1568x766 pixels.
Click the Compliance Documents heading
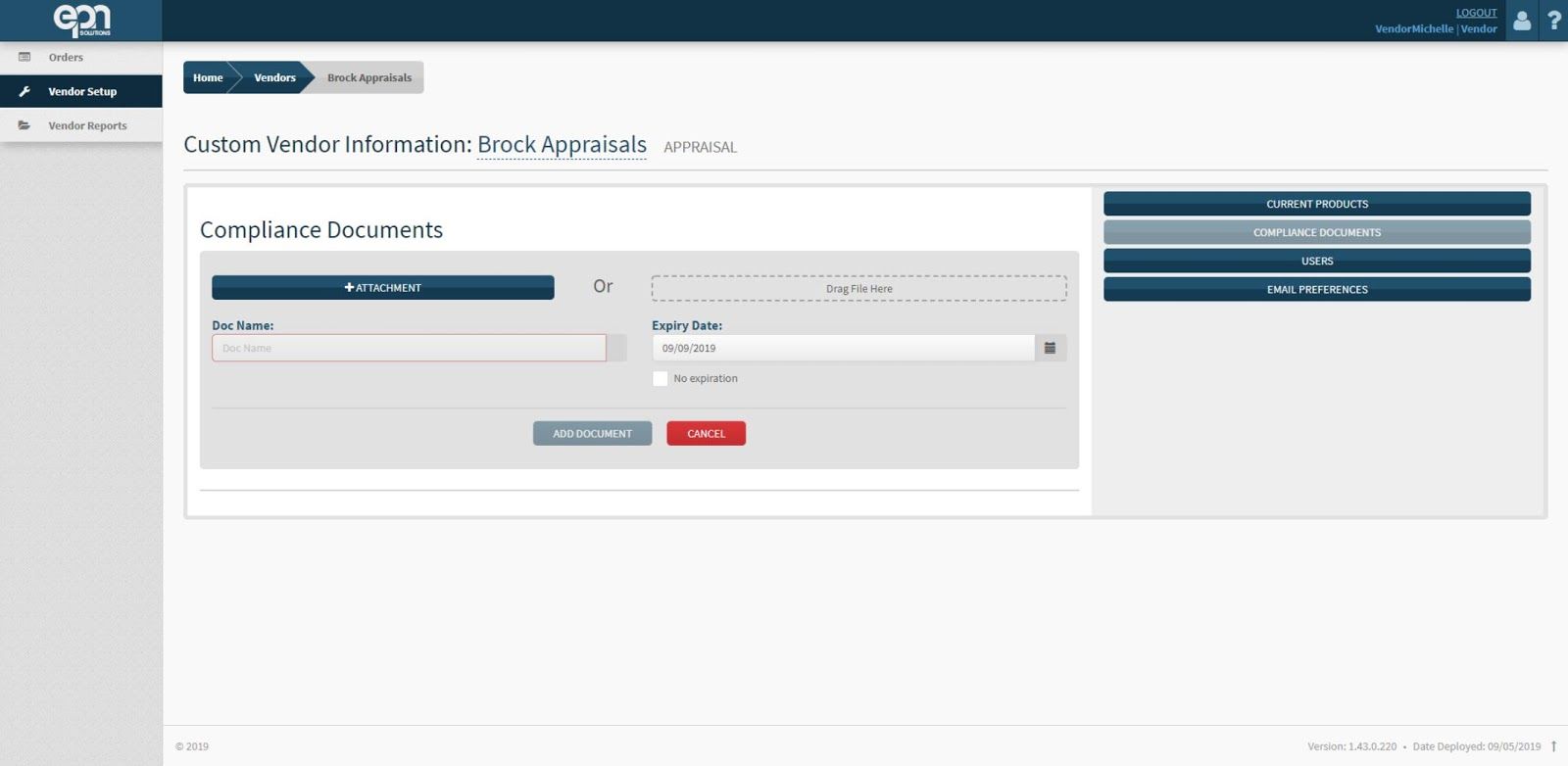coord(321,229)
